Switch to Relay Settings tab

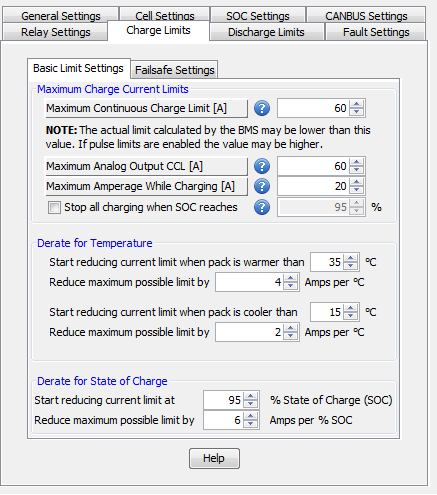click(x=55, y=32)
